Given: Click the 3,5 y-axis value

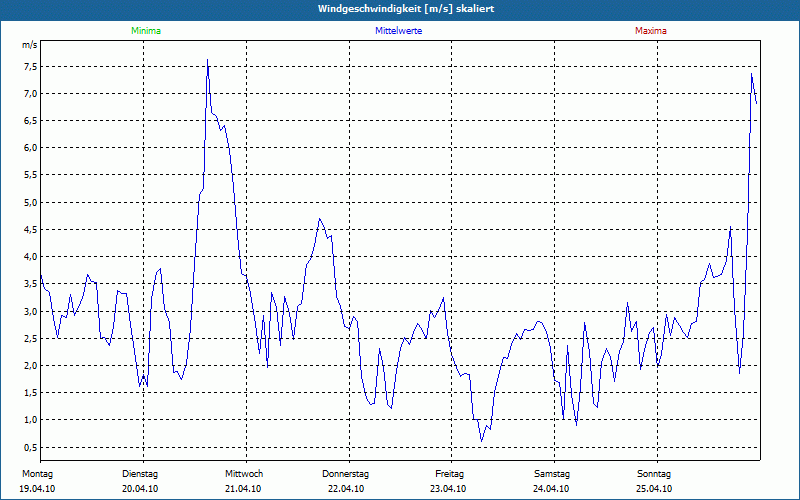Looking at the screenshot, I should 30,284.
